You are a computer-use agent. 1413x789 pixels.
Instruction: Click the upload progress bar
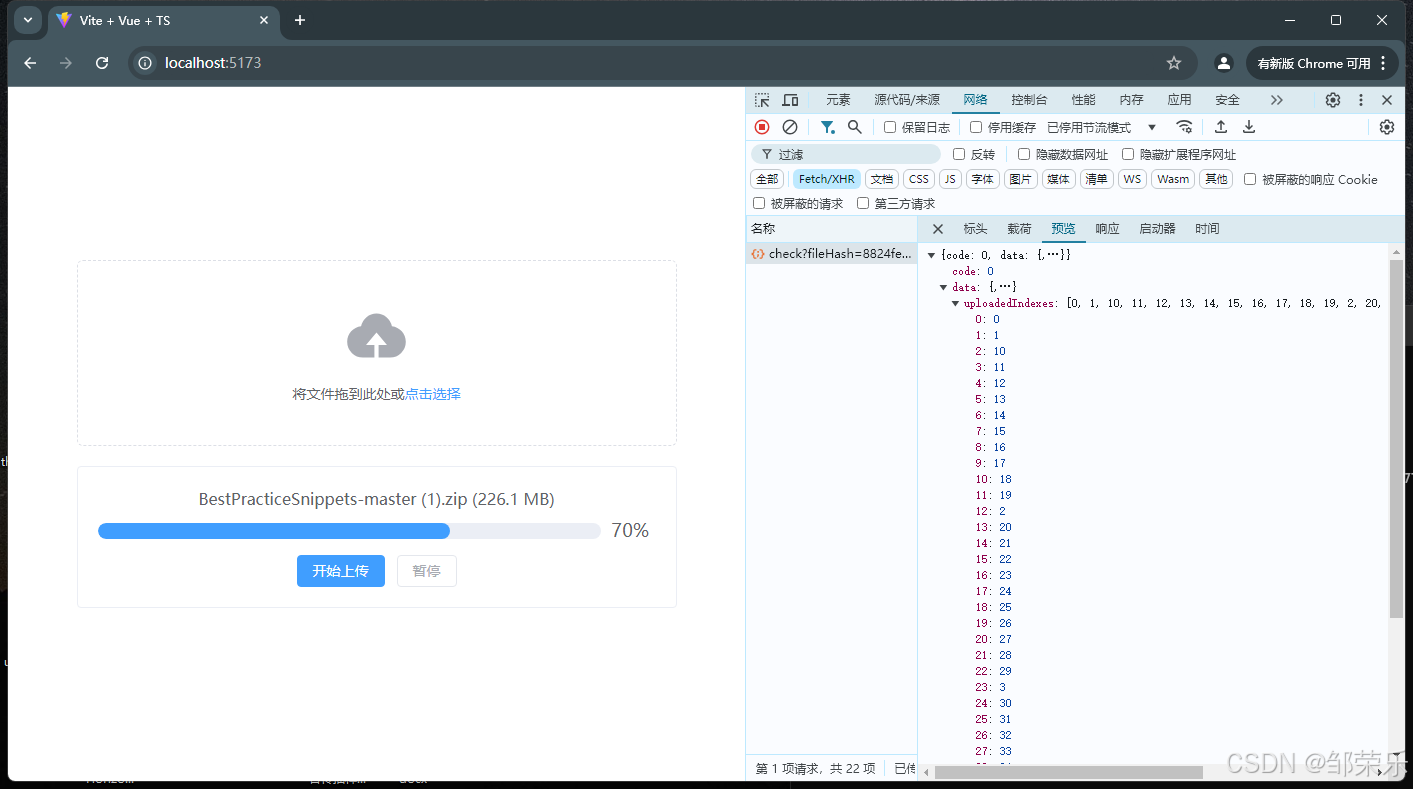click(349, 531)
